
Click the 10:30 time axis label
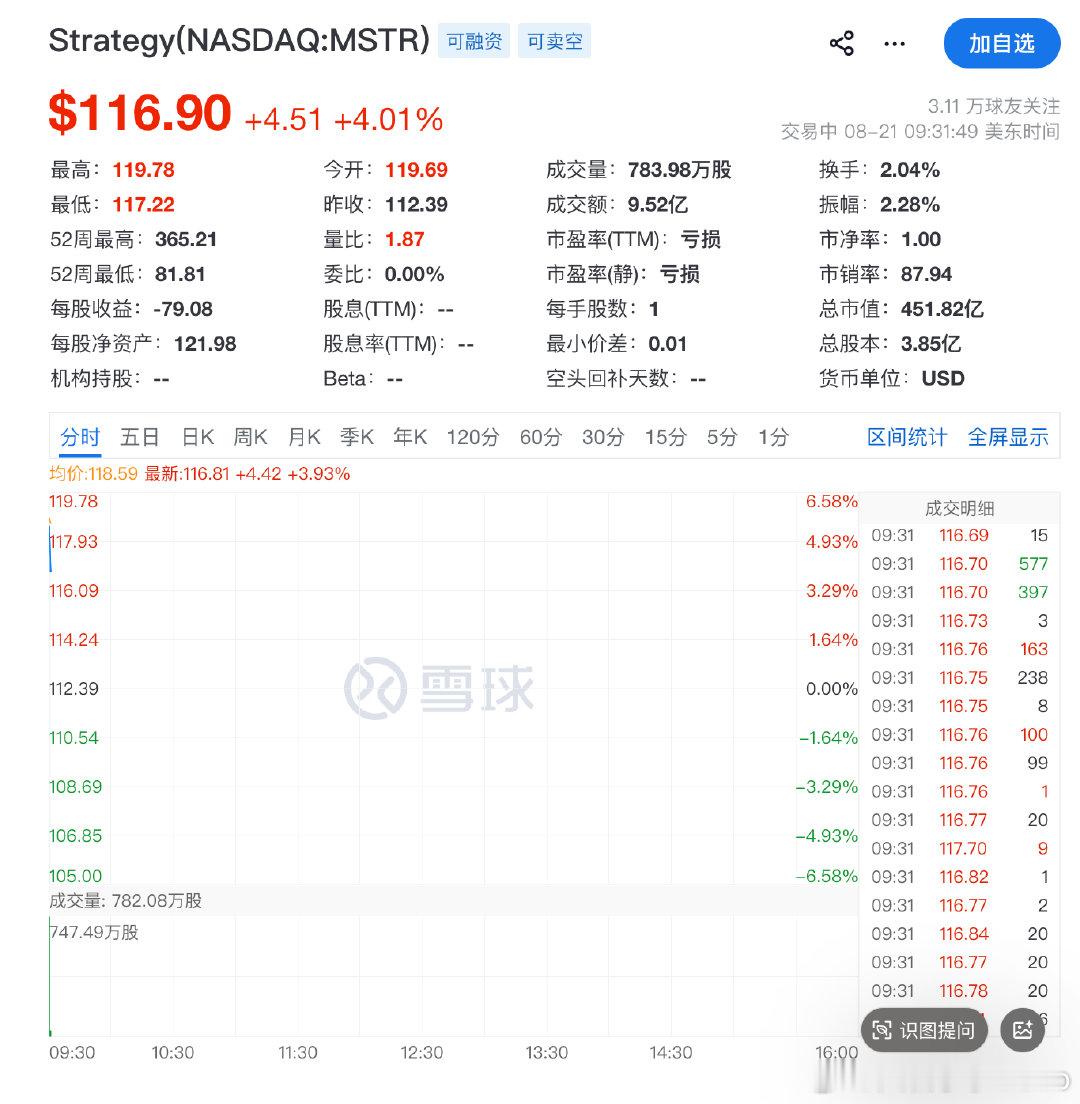(x=172, y=1053)
